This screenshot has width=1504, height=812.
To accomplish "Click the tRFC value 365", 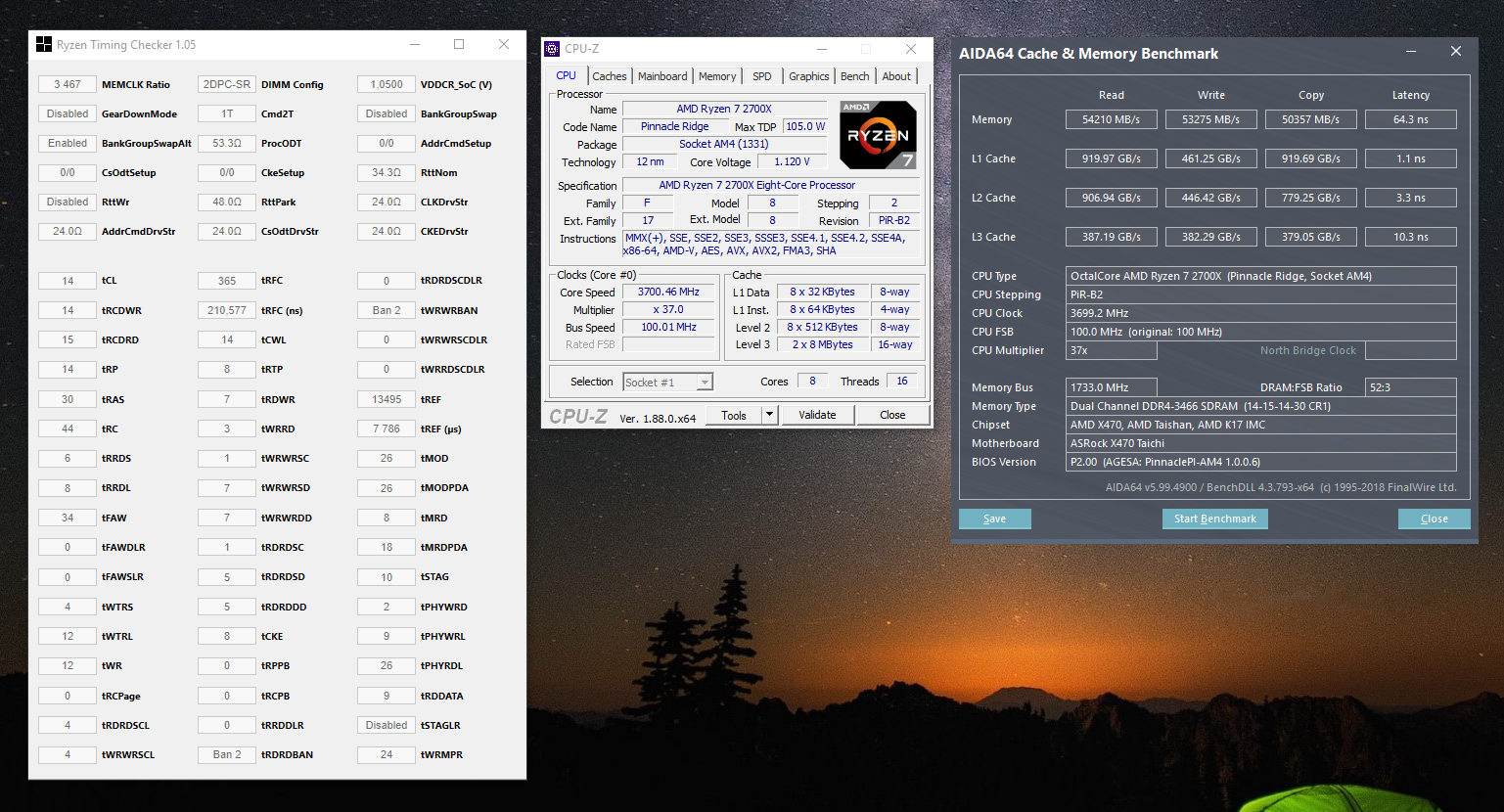I will pos(227,281).
